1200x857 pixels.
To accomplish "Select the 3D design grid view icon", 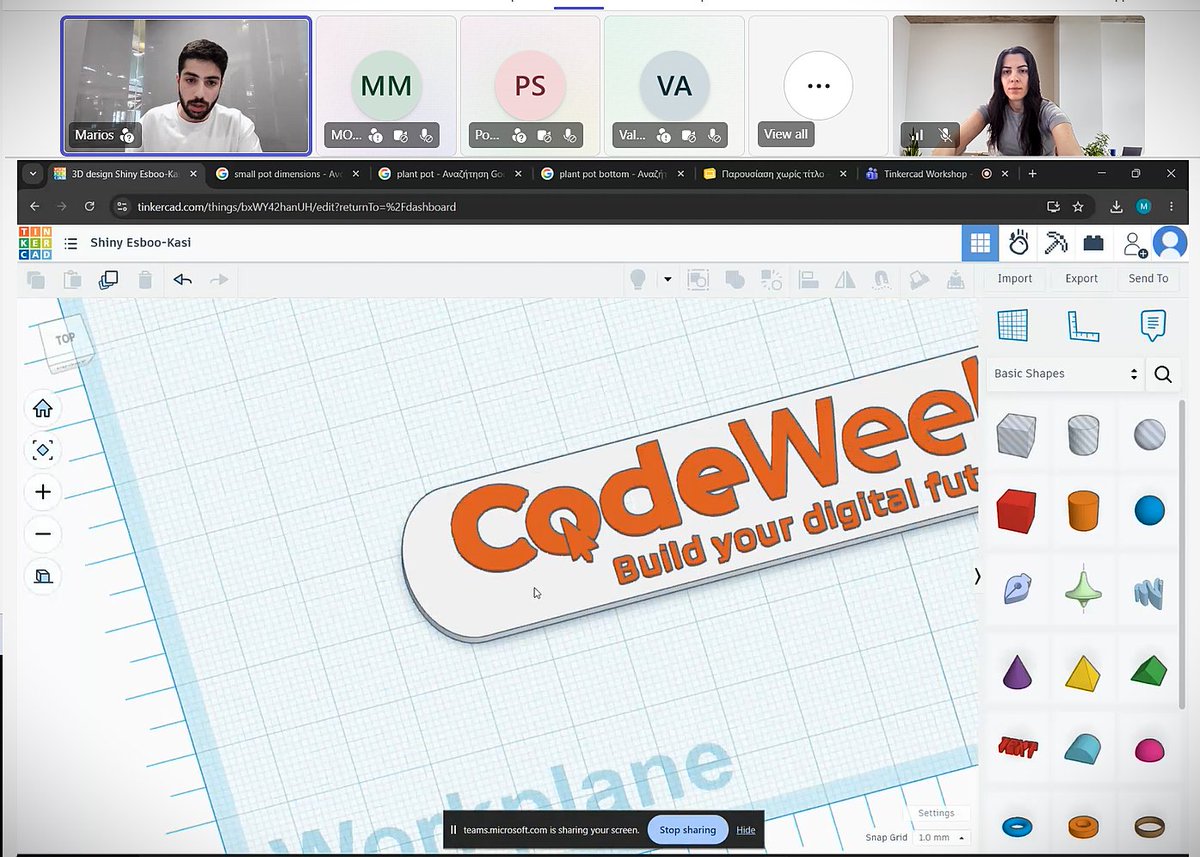I will point(980,243).
